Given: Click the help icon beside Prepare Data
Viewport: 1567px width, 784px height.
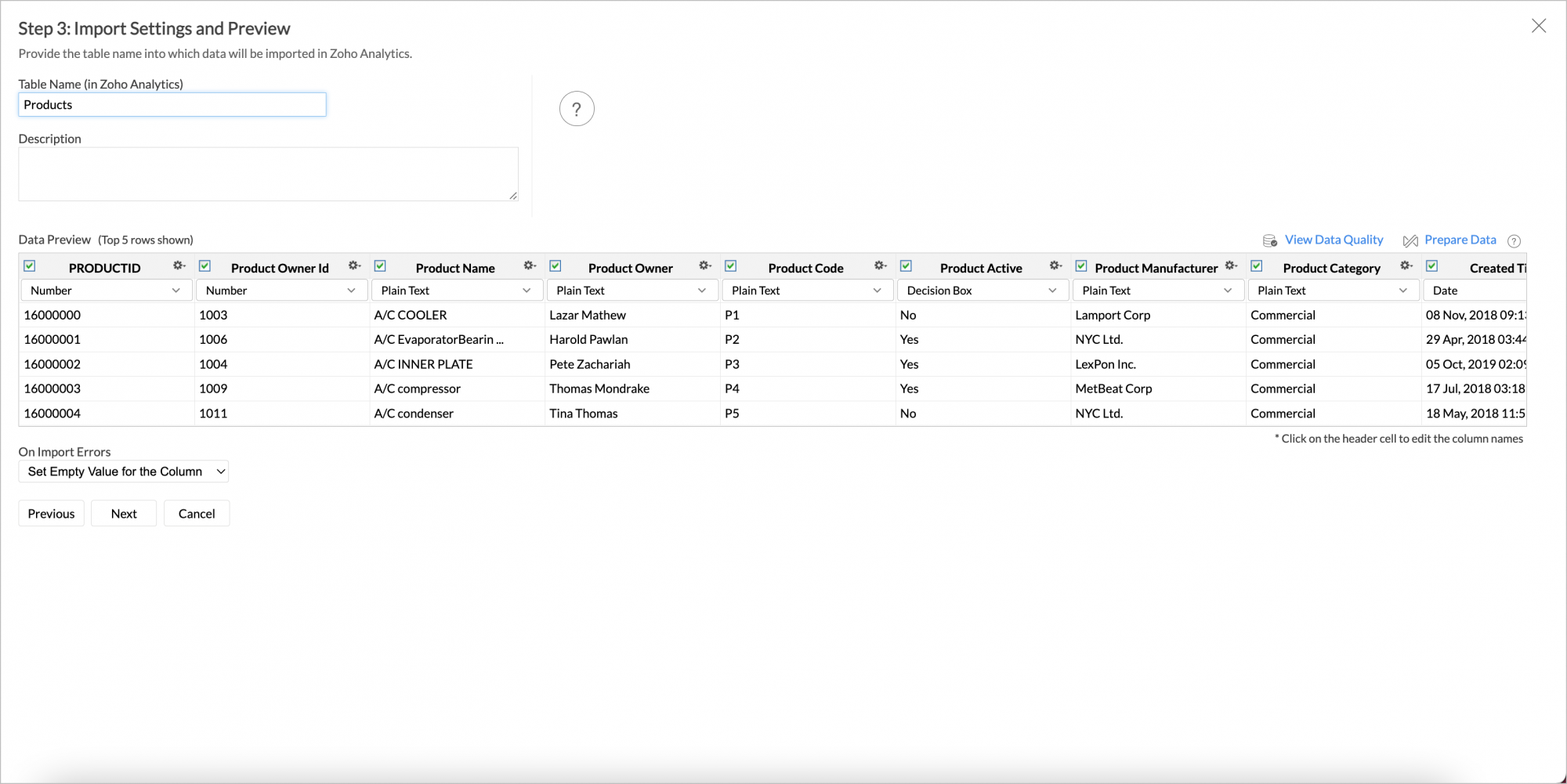Looking at the screenshot, I should point(1515,241).
